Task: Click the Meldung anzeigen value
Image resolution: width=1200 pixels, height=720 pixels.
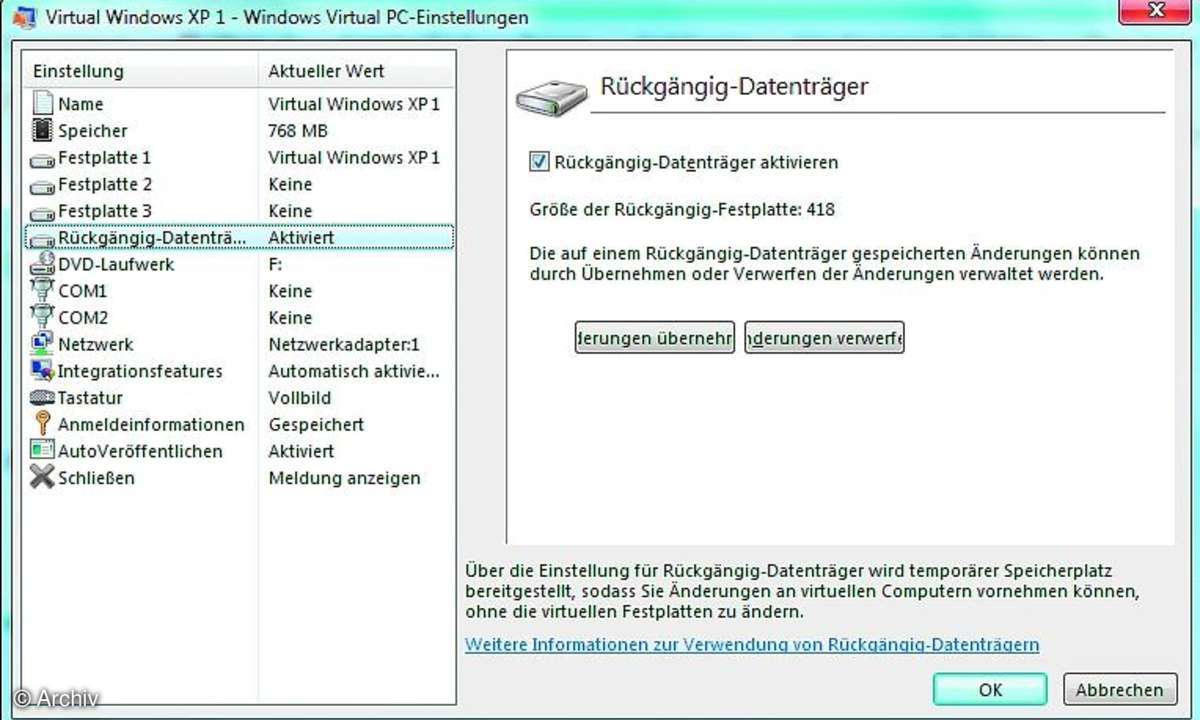Action: coord(344,478)
